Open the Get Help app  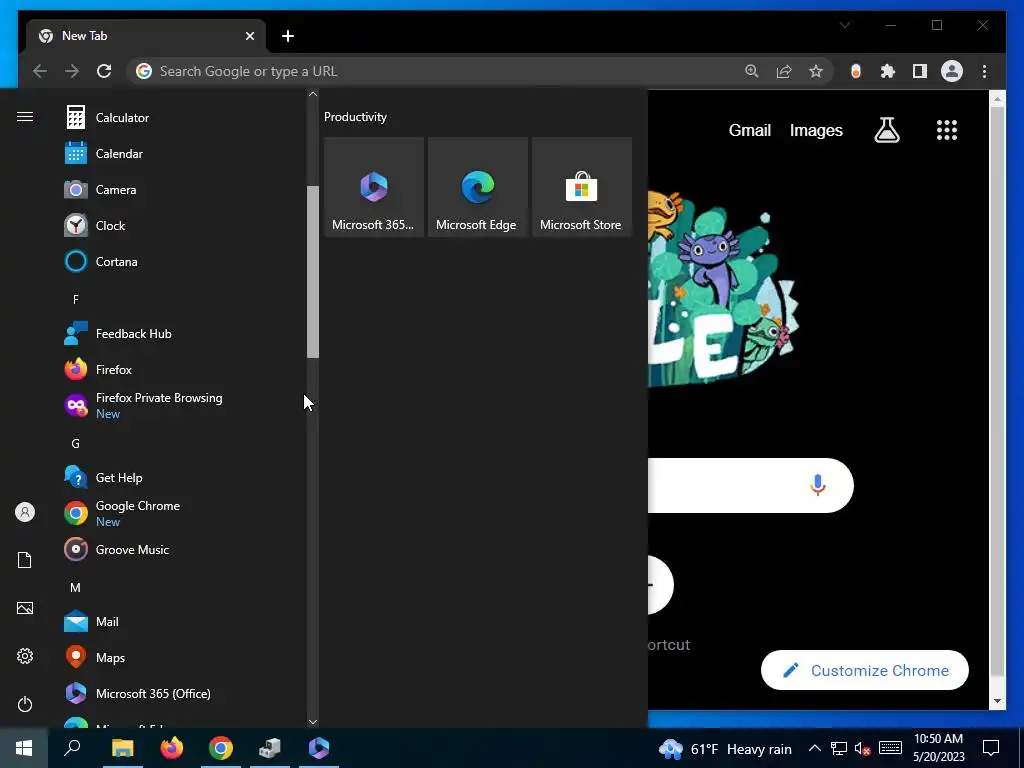click(183, 477)
